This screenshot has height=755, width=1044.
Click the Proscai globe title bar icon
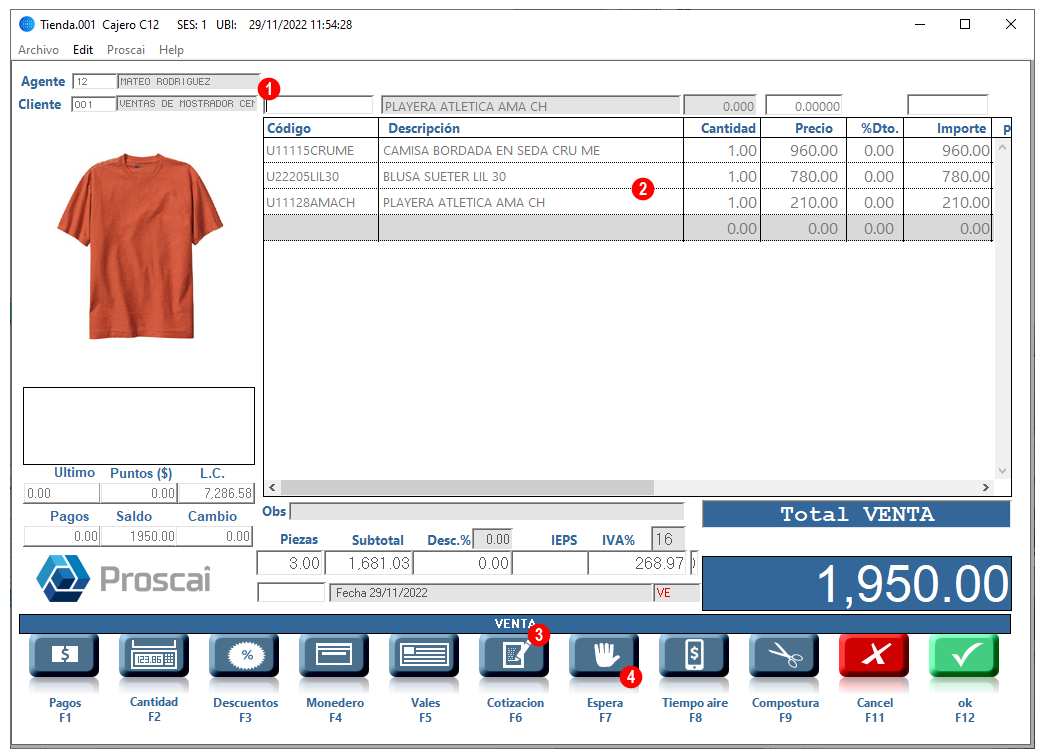(x=27, y=25)
